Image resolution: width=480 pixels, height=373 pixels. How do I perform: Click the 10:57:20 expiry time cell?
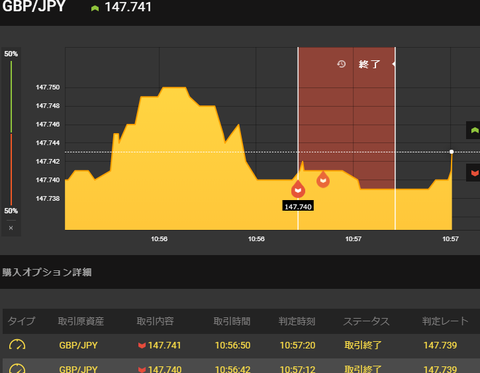[x=298, y=345]
